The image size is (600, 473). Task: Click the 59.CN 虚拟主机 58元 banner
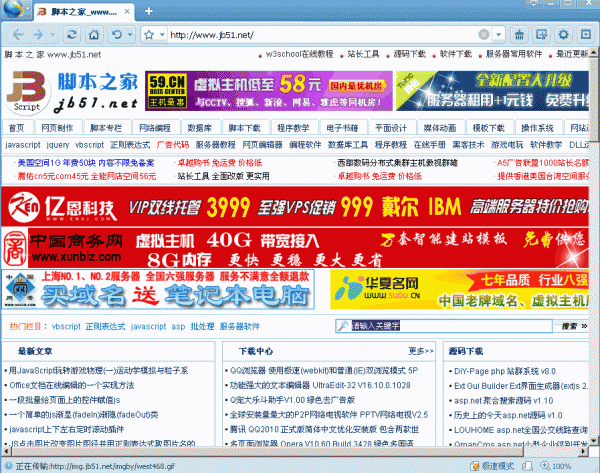coord(269,91)
